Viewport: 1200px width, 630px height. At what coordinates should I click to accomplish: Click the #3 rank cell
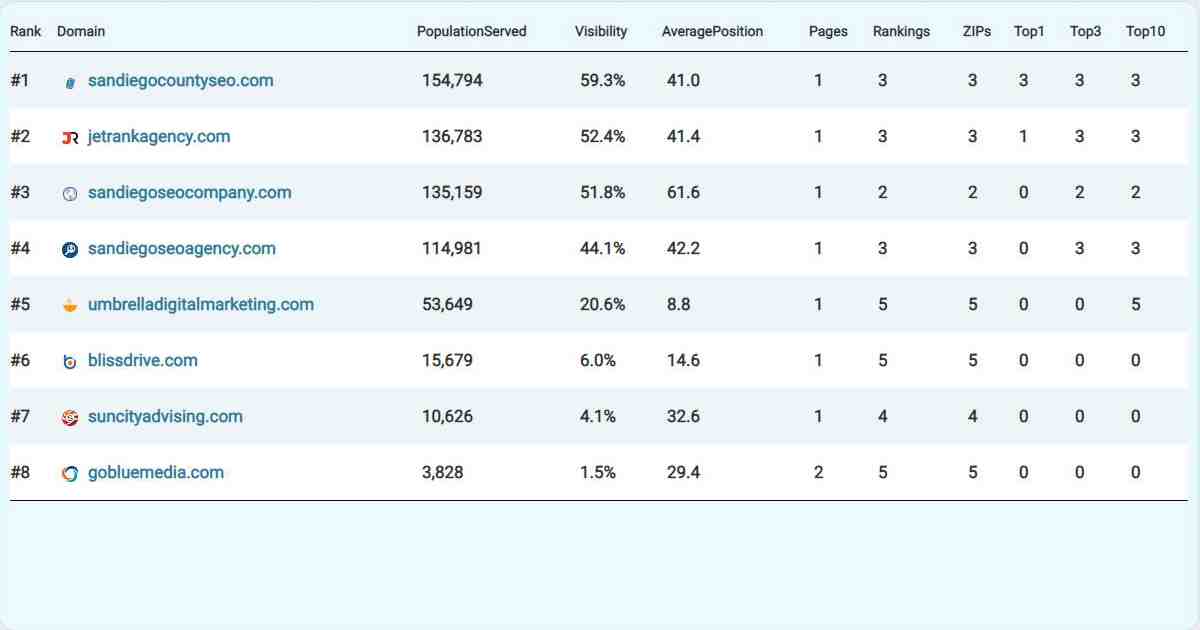coord(20,193)
